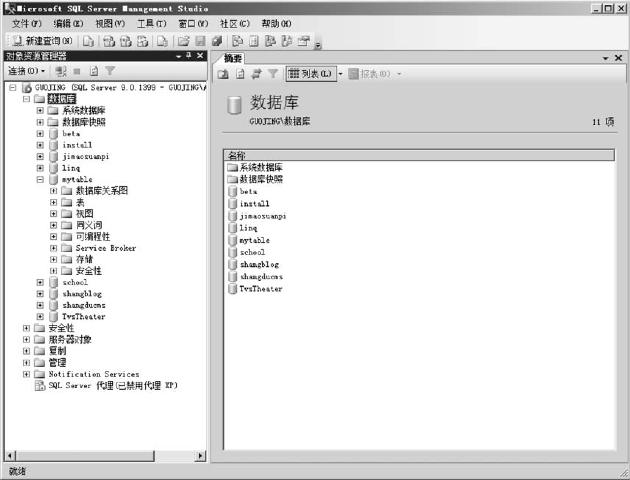Expand the Notification Services node
Image resolution: width=630 pixels, height=480 pixels.
[27, 374]
